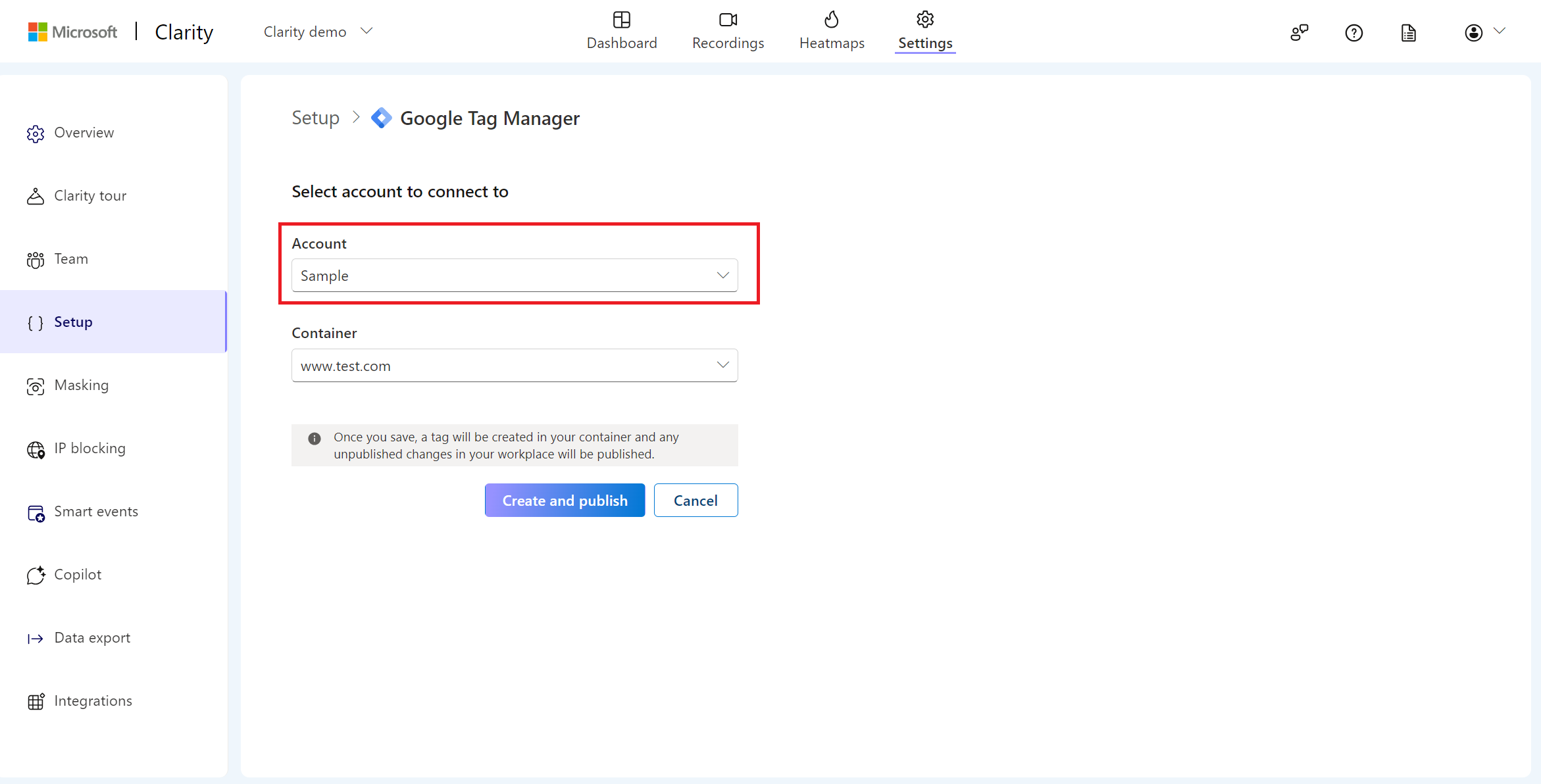Image resolution: width=1541 pixels, height=784 pixels.
Task: Click the Team people icon
Action: tap(36, 260)
